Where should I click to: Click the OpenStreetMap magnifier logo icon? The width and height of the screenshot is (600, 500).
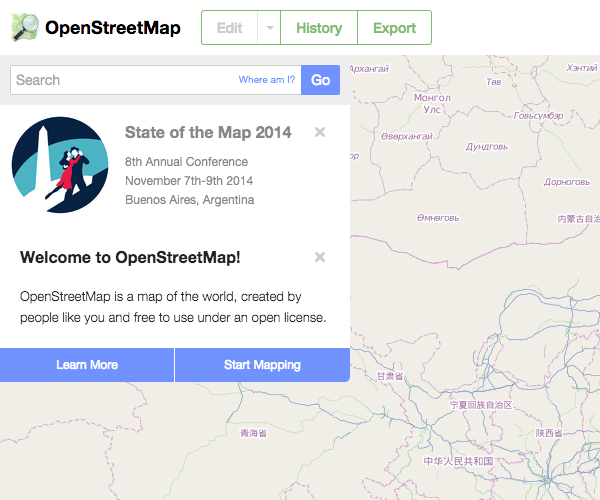click(x=25, y=27)
